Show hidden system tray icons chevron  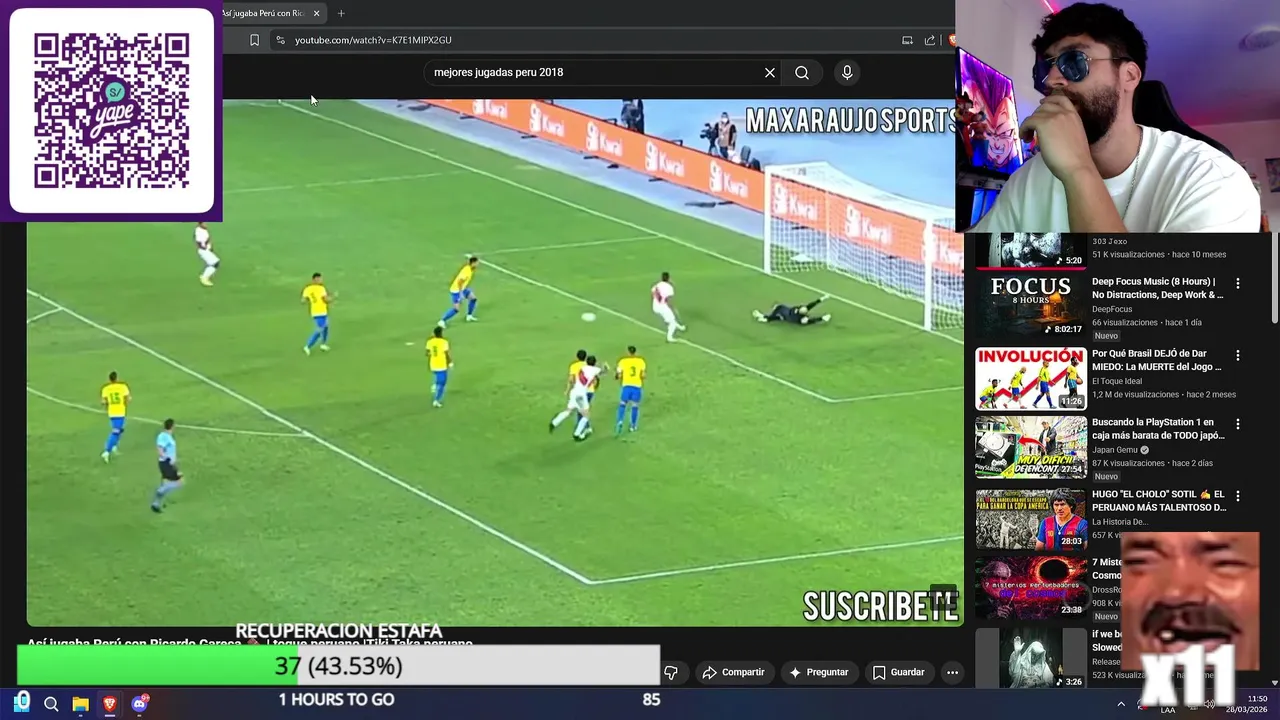coord(1121,704)
